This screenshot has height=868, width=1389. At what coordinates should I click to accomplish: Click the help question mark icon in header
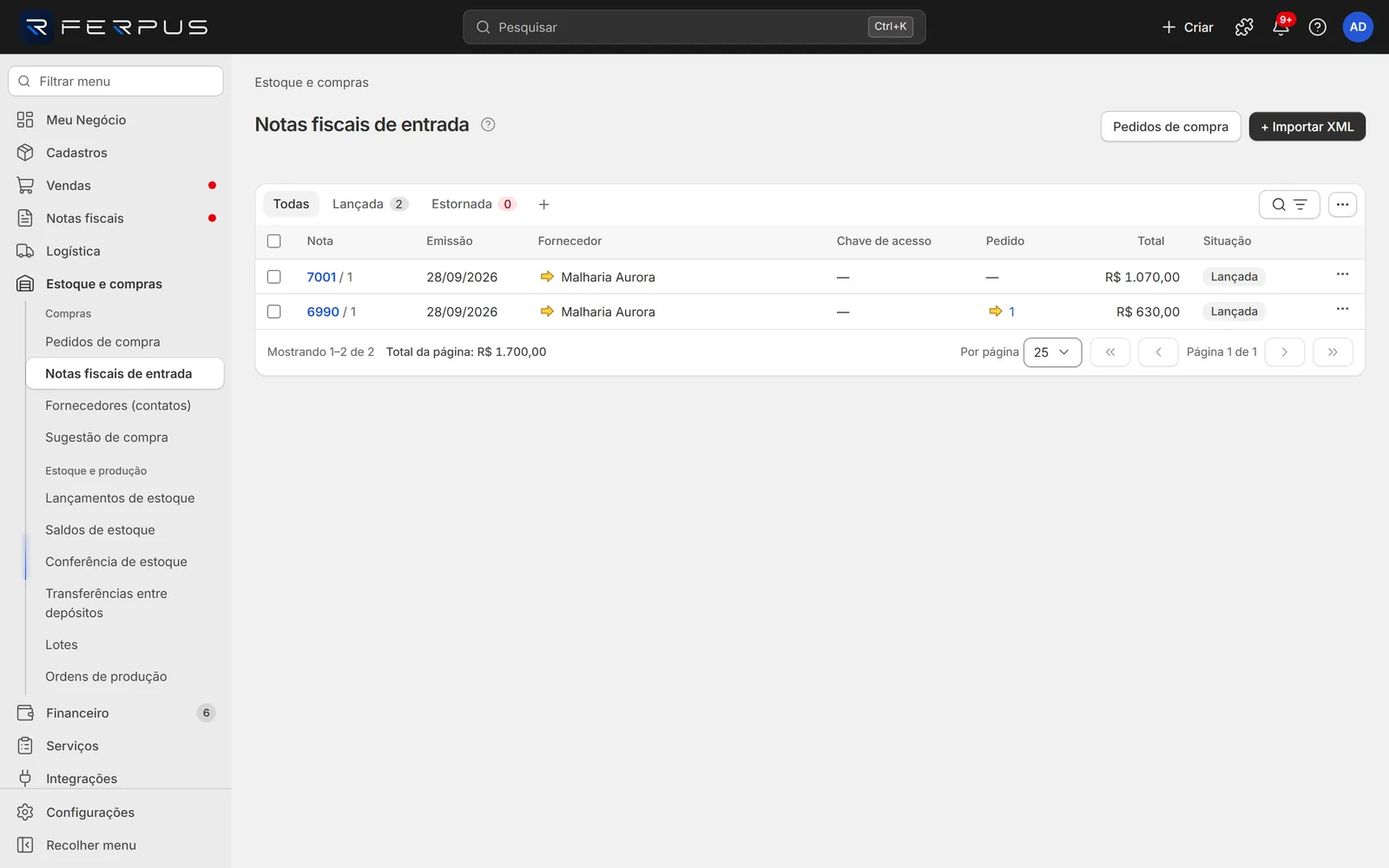tap(1317, 27)
